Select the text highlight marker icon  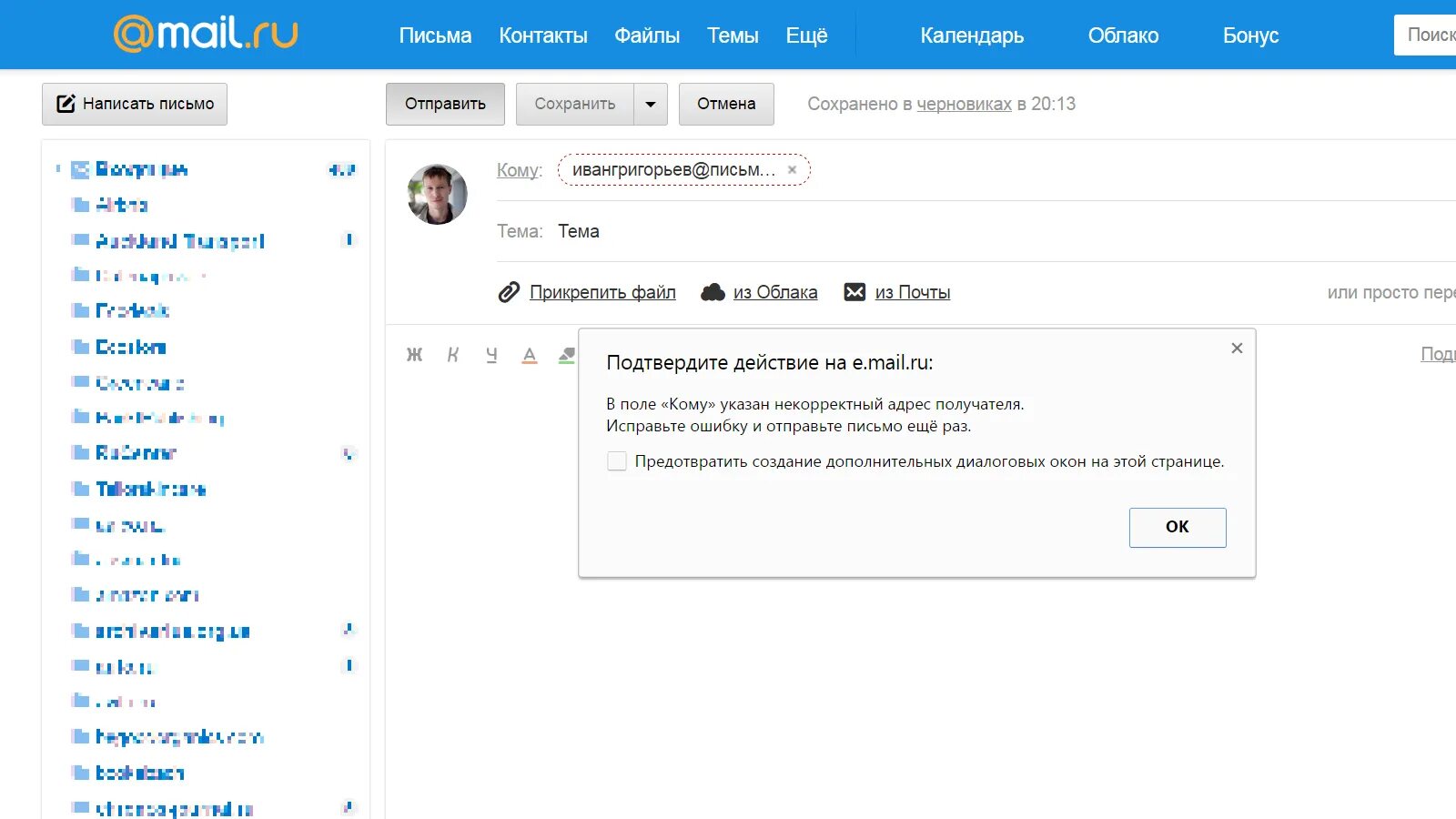566,354
